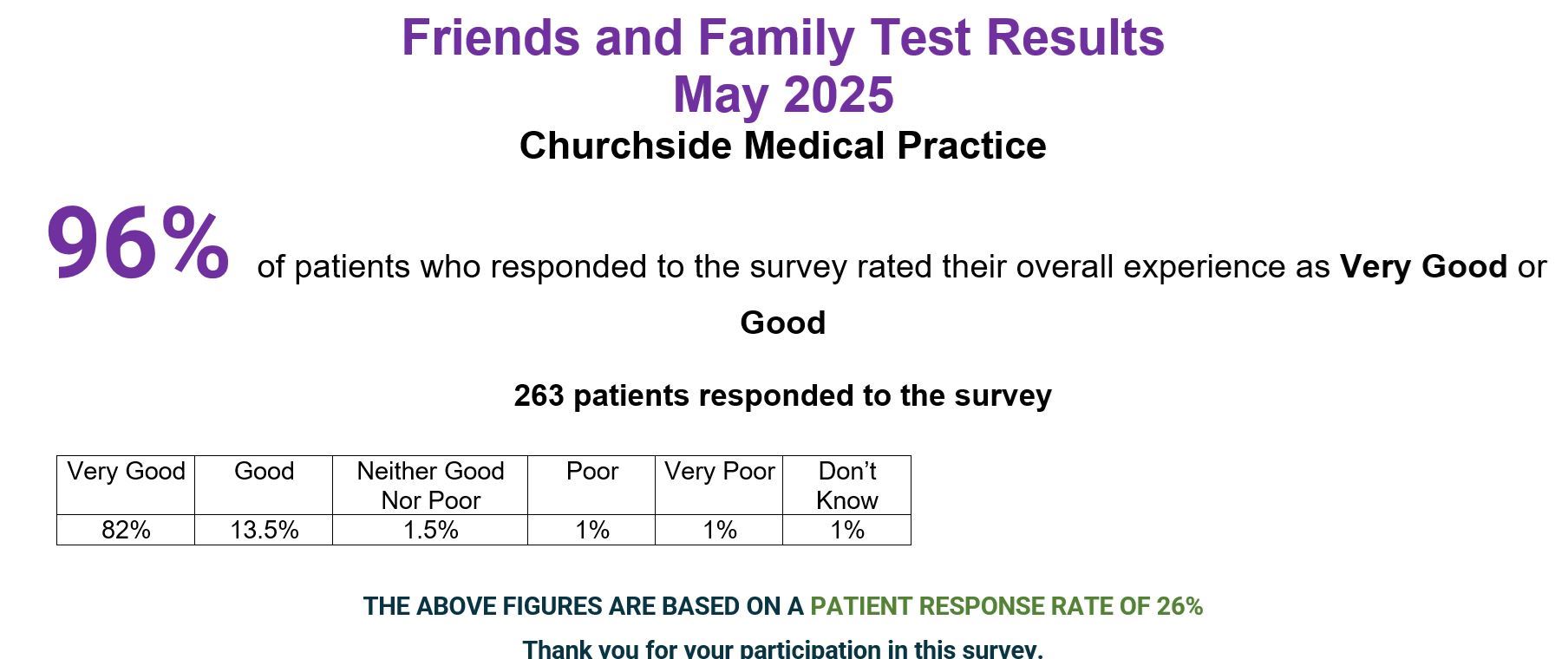Select the Poor table header cell
This screenshot has height=659, width=1568.
click(x=591, y=485)
